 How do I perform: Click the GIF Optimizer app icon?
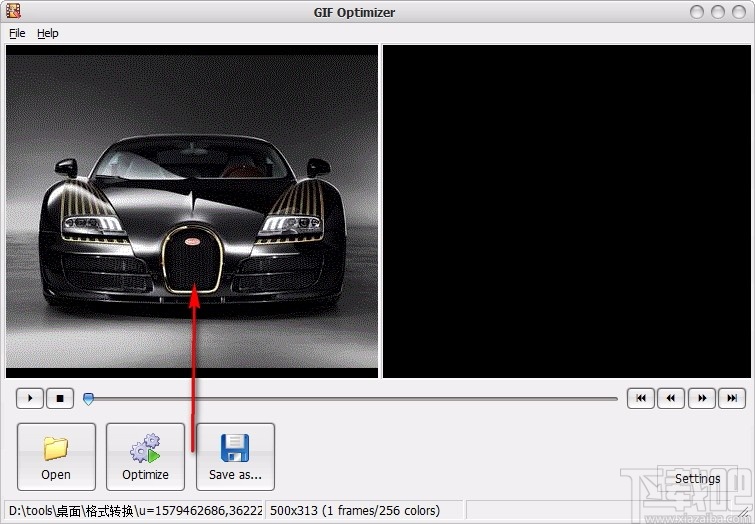click(x=13, y=11)
